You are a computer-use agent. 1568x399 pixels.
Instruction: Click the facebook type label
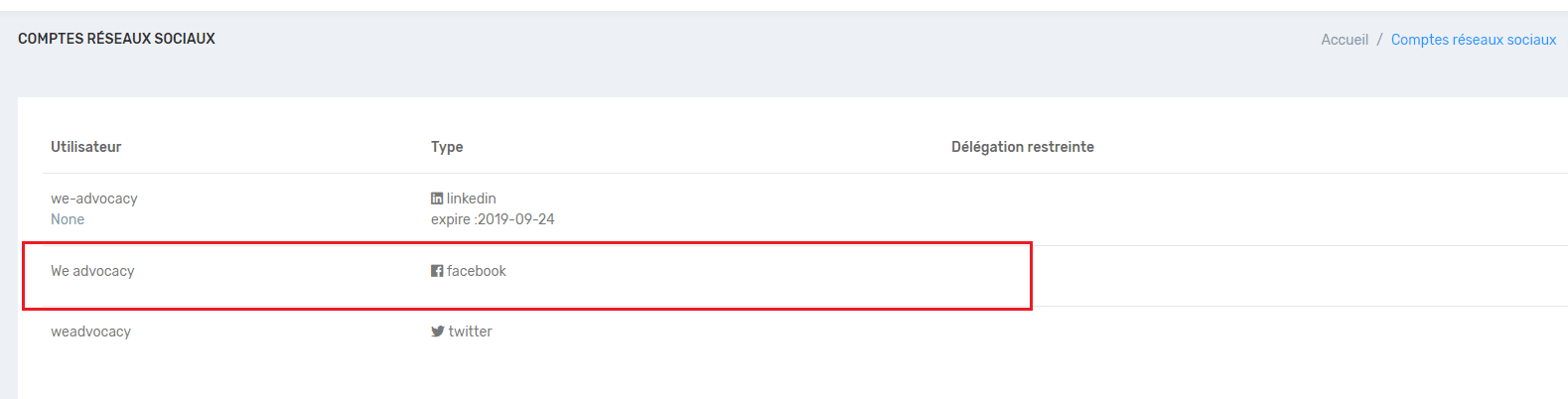[x=477, y=271]
